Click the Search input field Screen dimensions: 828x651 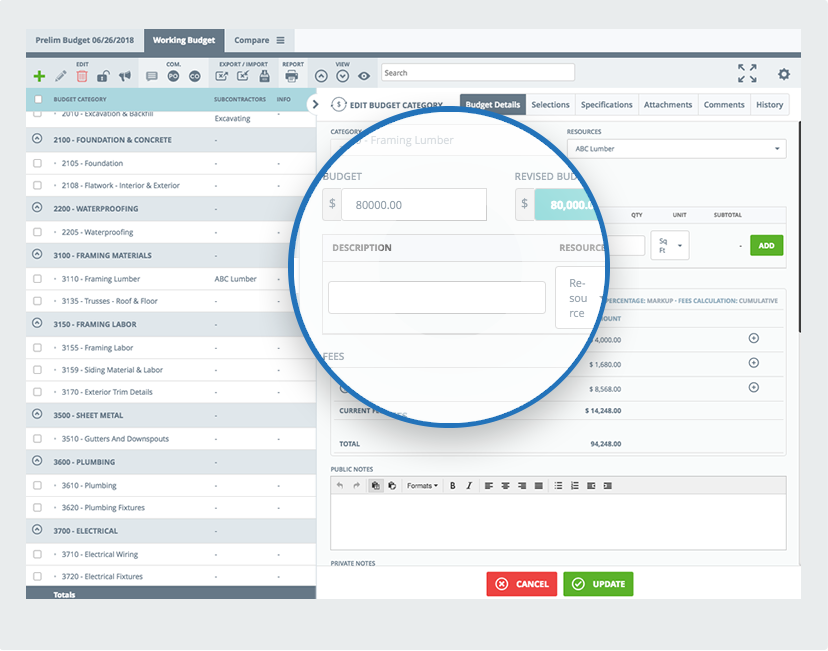point(477,73)
